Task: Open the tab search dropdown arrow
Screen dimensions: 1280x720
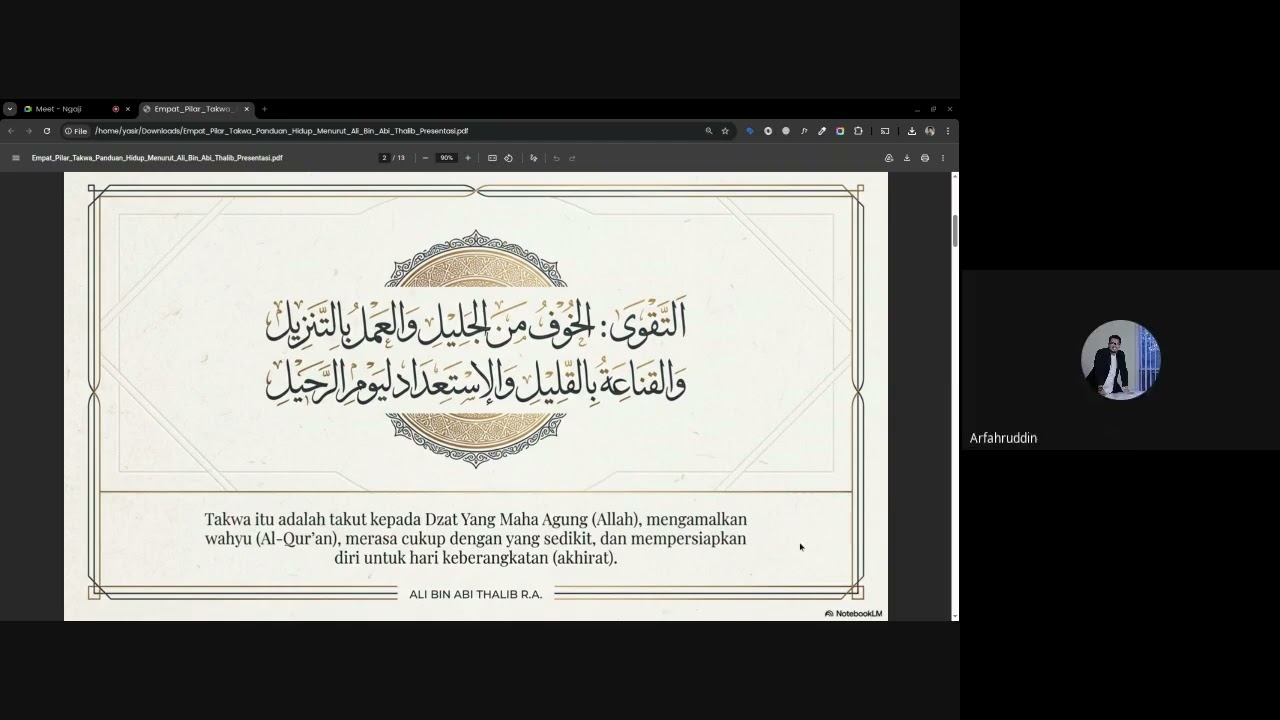Action: point(10,109)
